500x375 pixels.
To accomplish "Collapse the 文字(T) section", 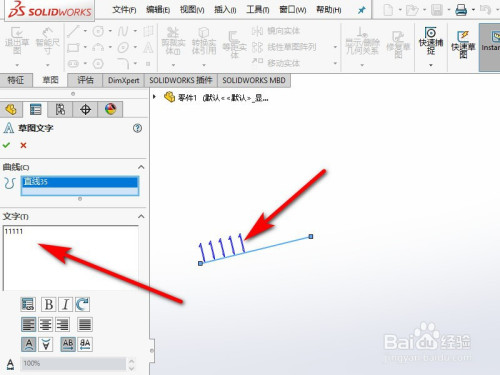I will tap(141, 217).
